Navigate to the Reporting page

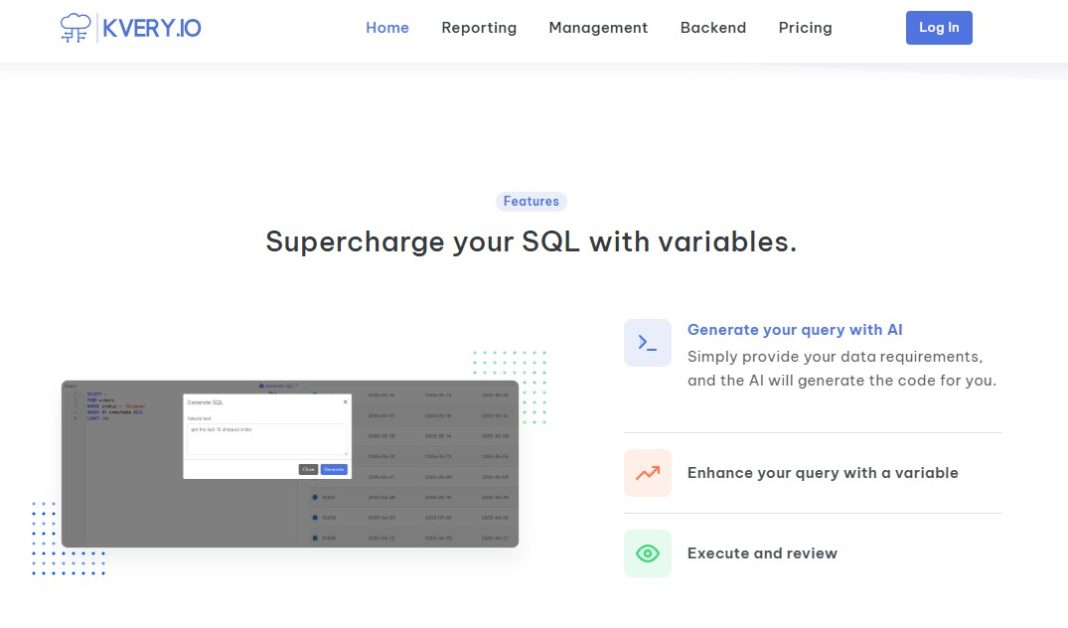coord(479,28)
